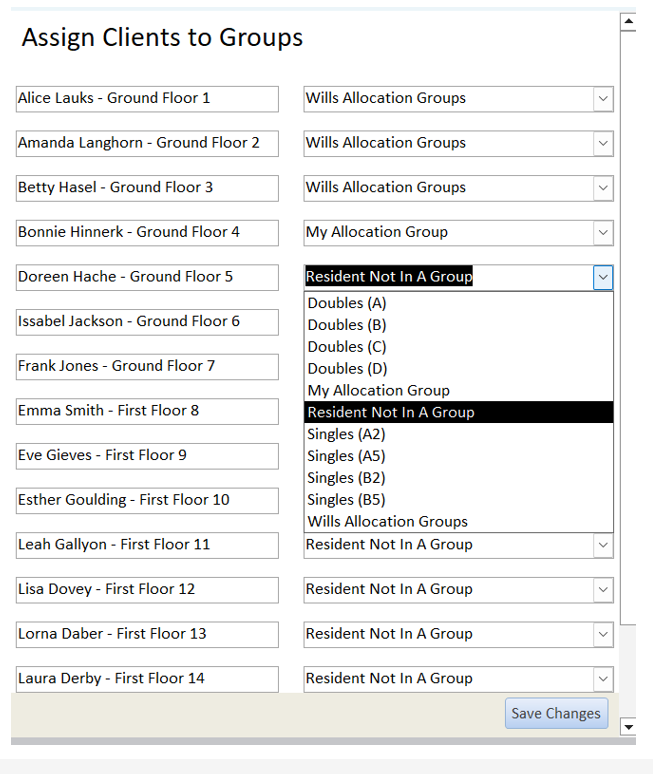Expand Amanda Langhorn's group dropdown arrow
The width and height of the screenshot is (653, 774).
point(603,144)
